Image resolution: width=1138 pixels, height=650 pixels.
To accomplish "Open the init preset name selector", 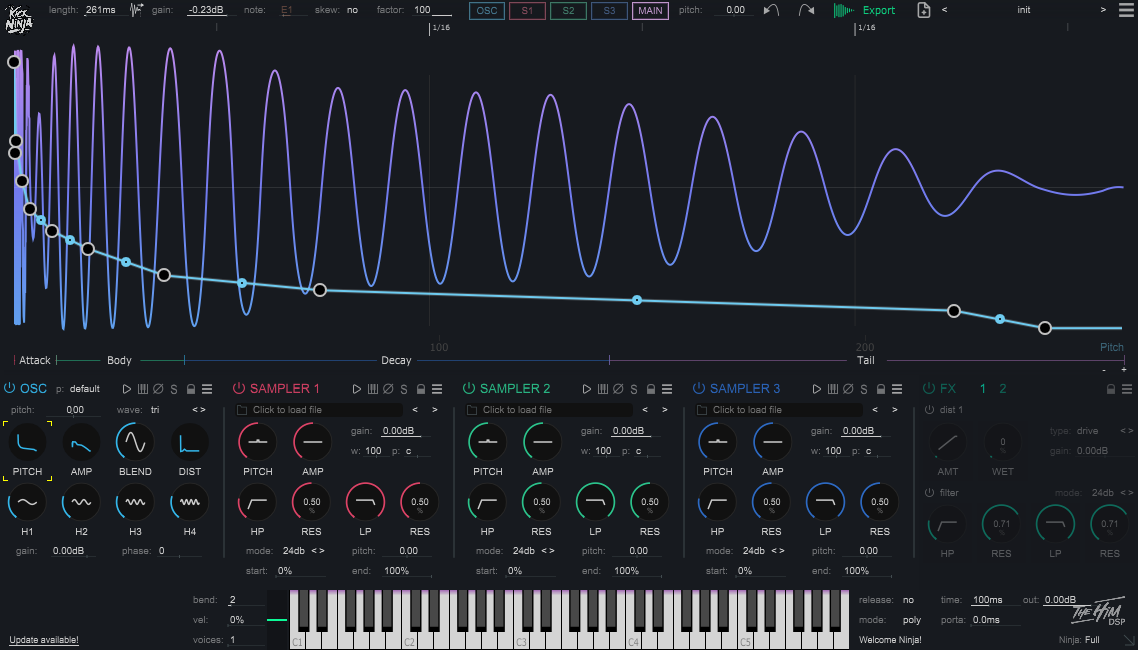I will (1023, 10).
